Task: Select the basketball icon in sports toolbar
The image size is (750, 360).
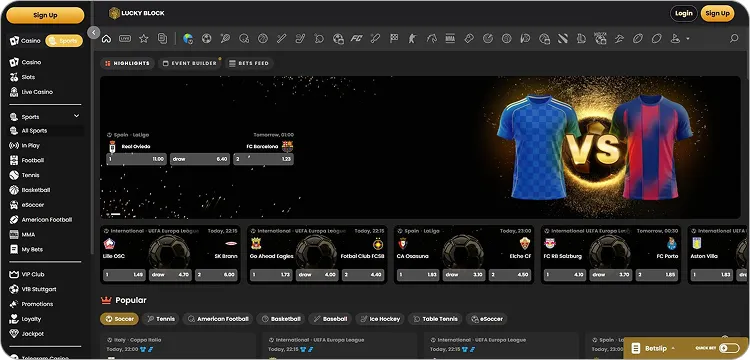Action: (263, 39)
